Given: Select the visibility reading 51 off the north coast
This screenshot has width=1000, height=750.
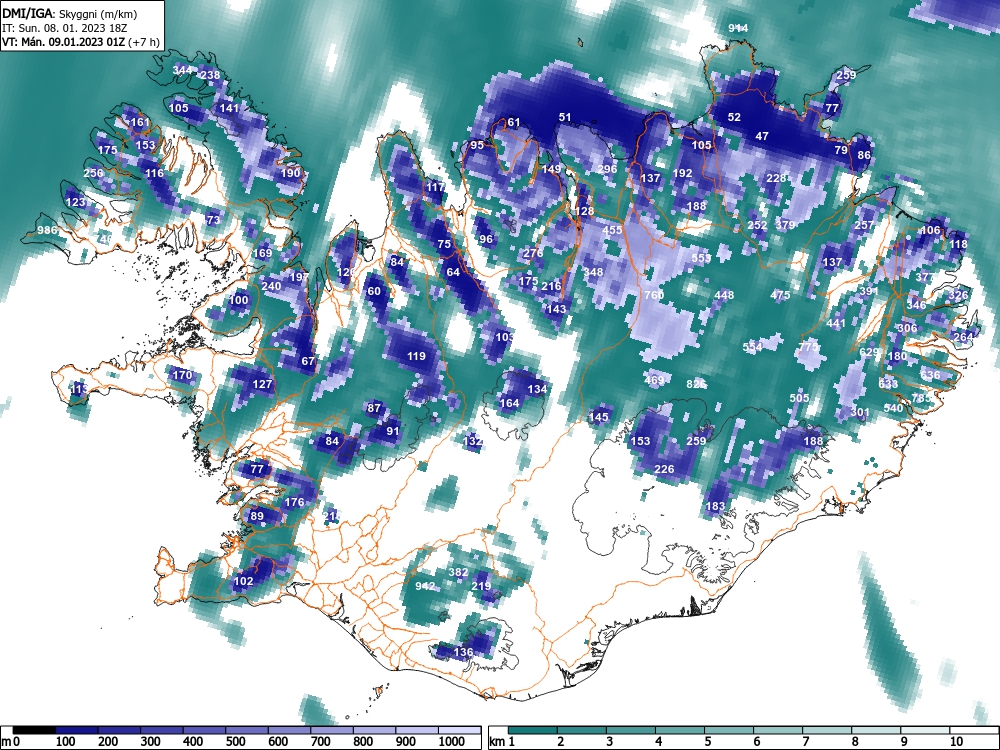Looking at the screenshot, I should point(565,117).
